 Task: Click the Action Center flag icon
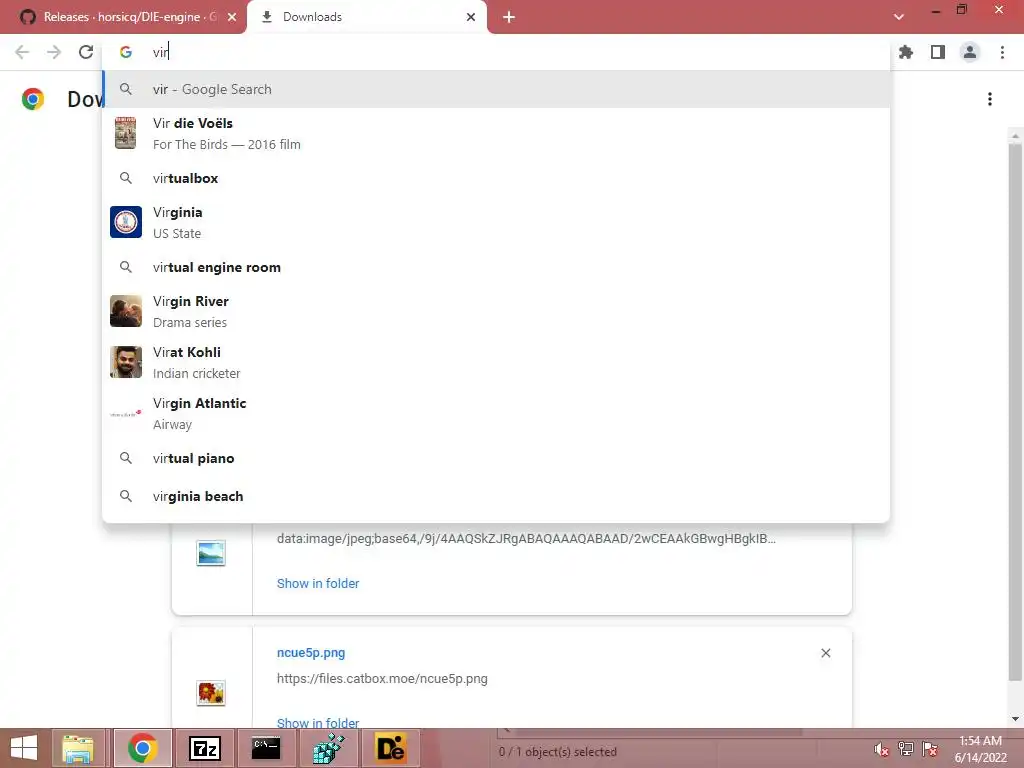pyautogui.click(x=930, y=749)
